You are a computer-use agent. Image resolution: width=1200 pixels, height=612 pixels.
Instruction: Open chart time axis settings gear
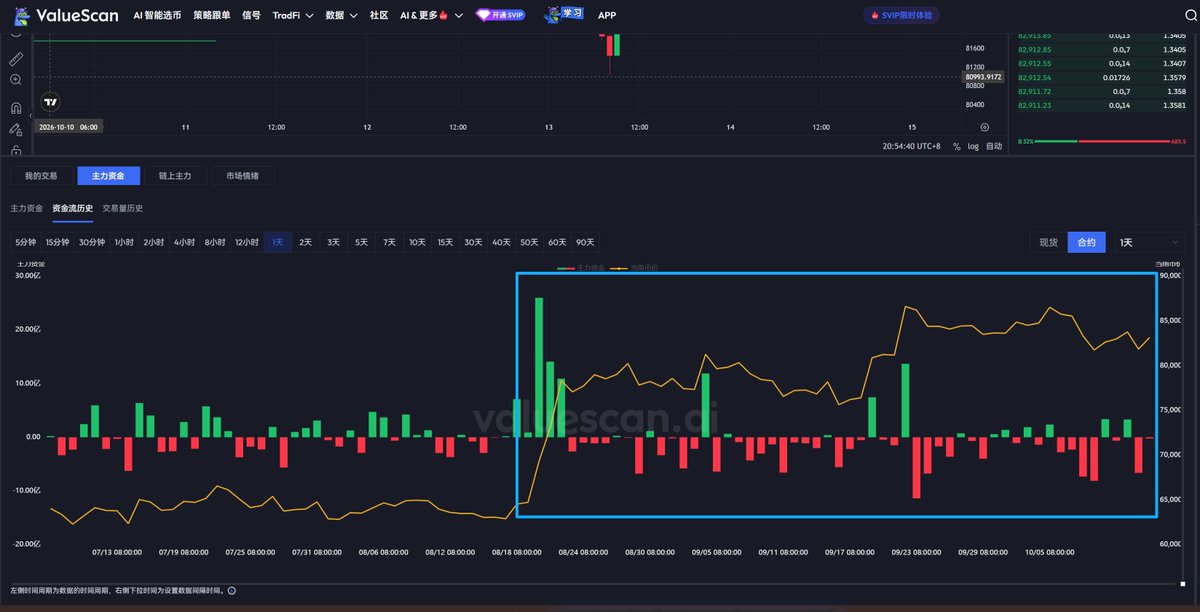[985, 127]
